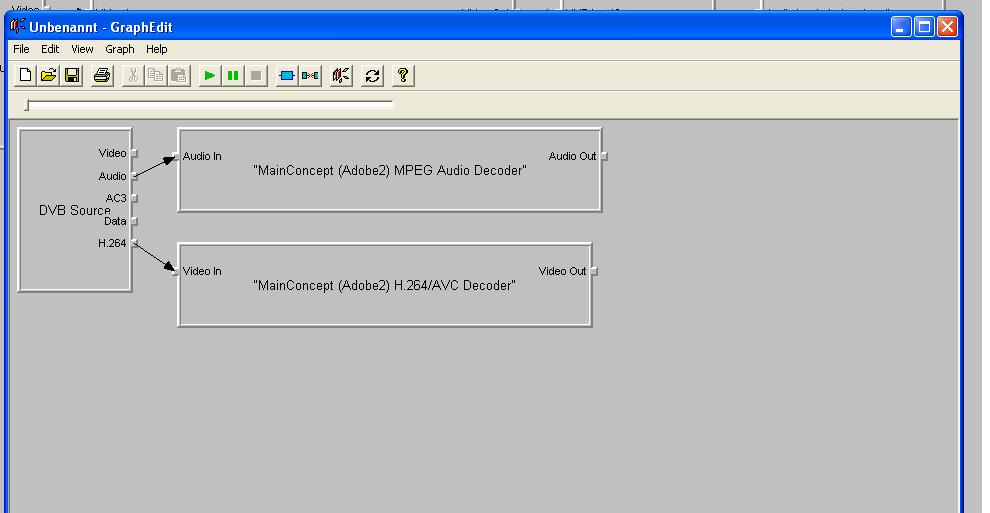Minimize the GraphEdit window
The image size is (990, 513).
pyautogui.click(x=901, y=27)
